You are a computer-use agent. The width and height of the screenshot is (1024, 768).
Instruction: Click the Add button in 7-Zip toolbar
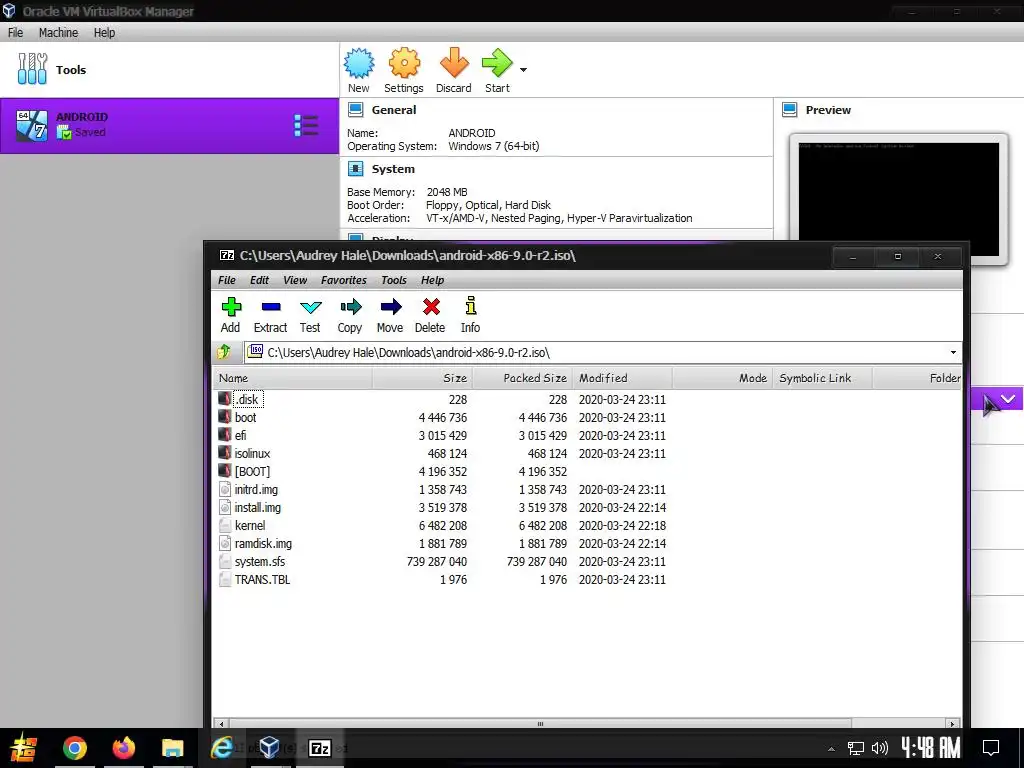pyautogui.click(x=231, y=315)
